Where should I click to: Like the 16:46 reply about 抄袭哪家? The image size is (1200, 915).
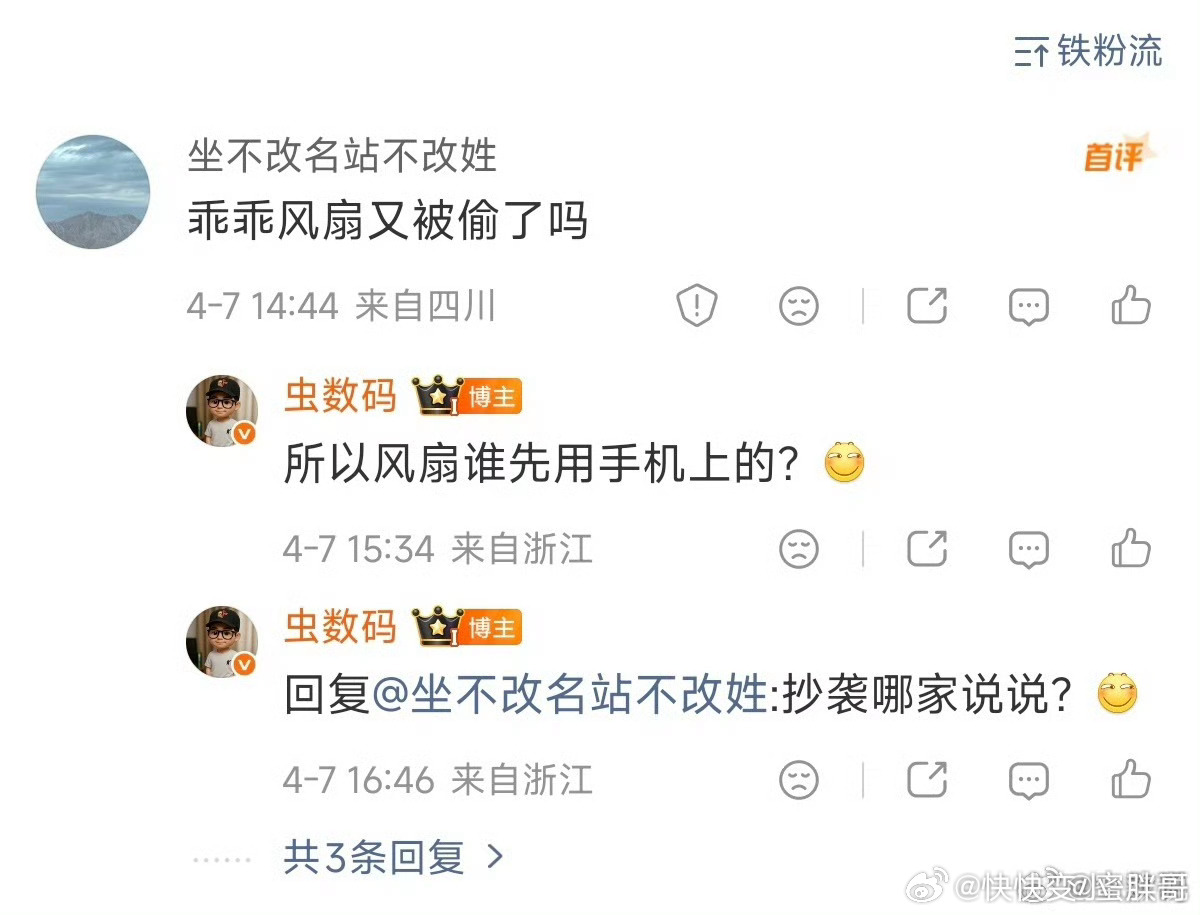tap(1131, 778)
